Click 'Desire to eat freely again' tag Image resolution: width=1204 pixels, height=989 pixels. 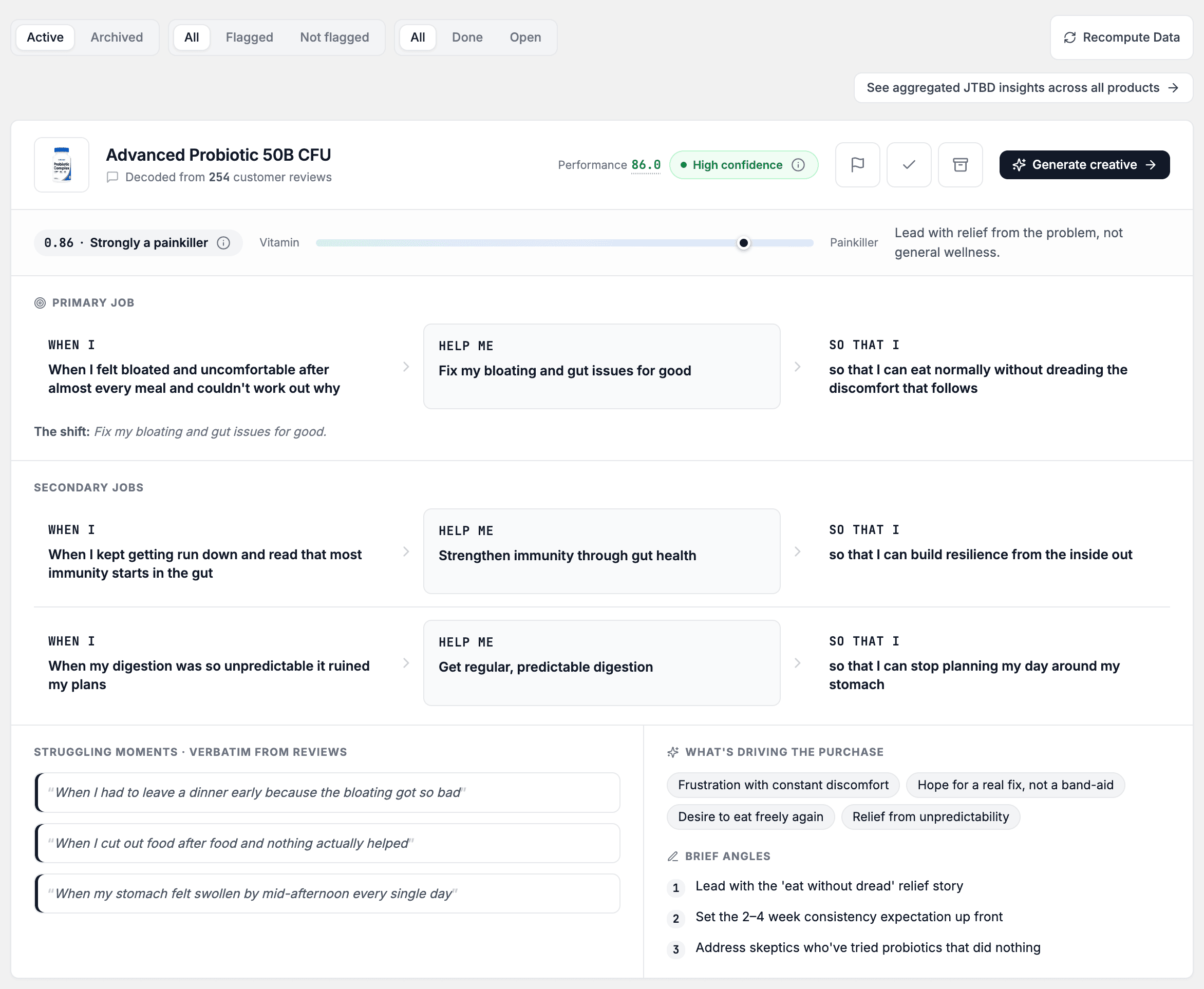click(750, 817)
